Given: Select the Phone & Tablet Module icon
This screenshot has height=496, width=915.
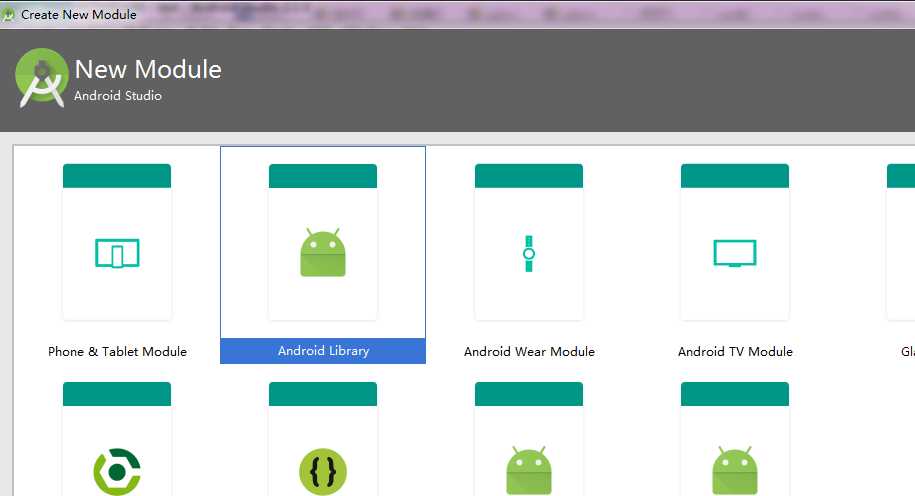Looking at the screenshot, I should click(117, 253).
